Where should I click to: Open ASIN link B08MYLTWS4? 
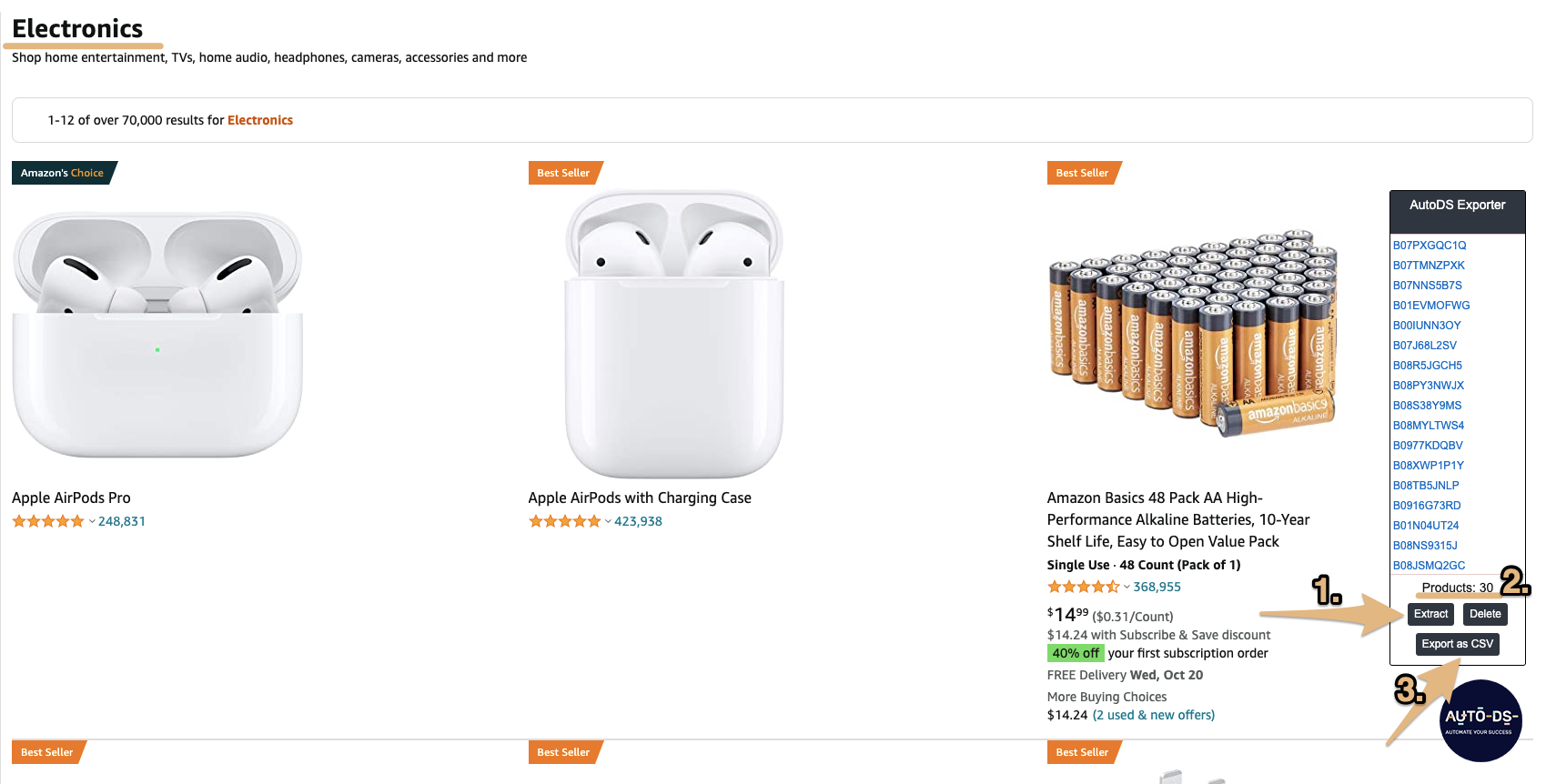1429,426
